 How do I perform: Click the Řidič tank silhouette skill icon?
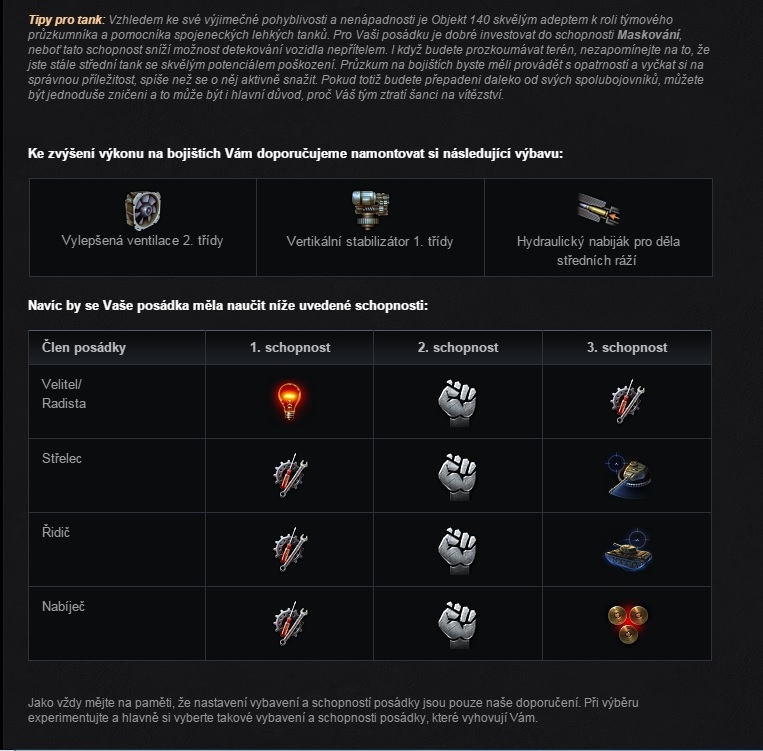(x=628, y=550)
